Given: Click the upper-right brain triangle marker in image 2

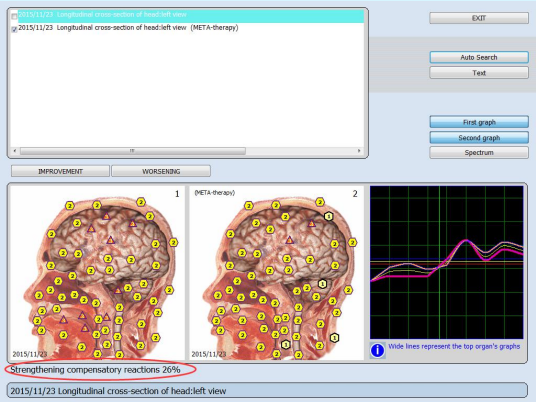Looking at the screenshot, I should (311, 223).
